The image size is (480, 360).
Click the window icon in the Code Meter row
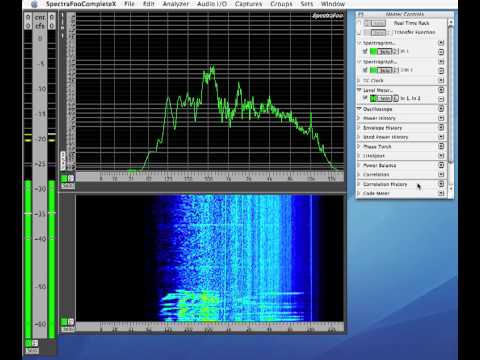pos(441,193)
